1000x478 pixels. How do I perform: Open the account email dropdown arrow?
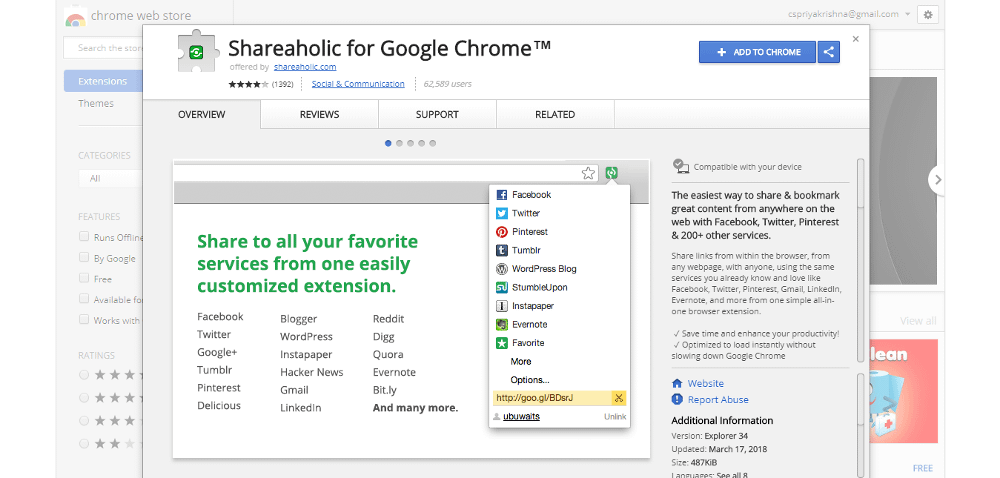(x=907, y=14)
